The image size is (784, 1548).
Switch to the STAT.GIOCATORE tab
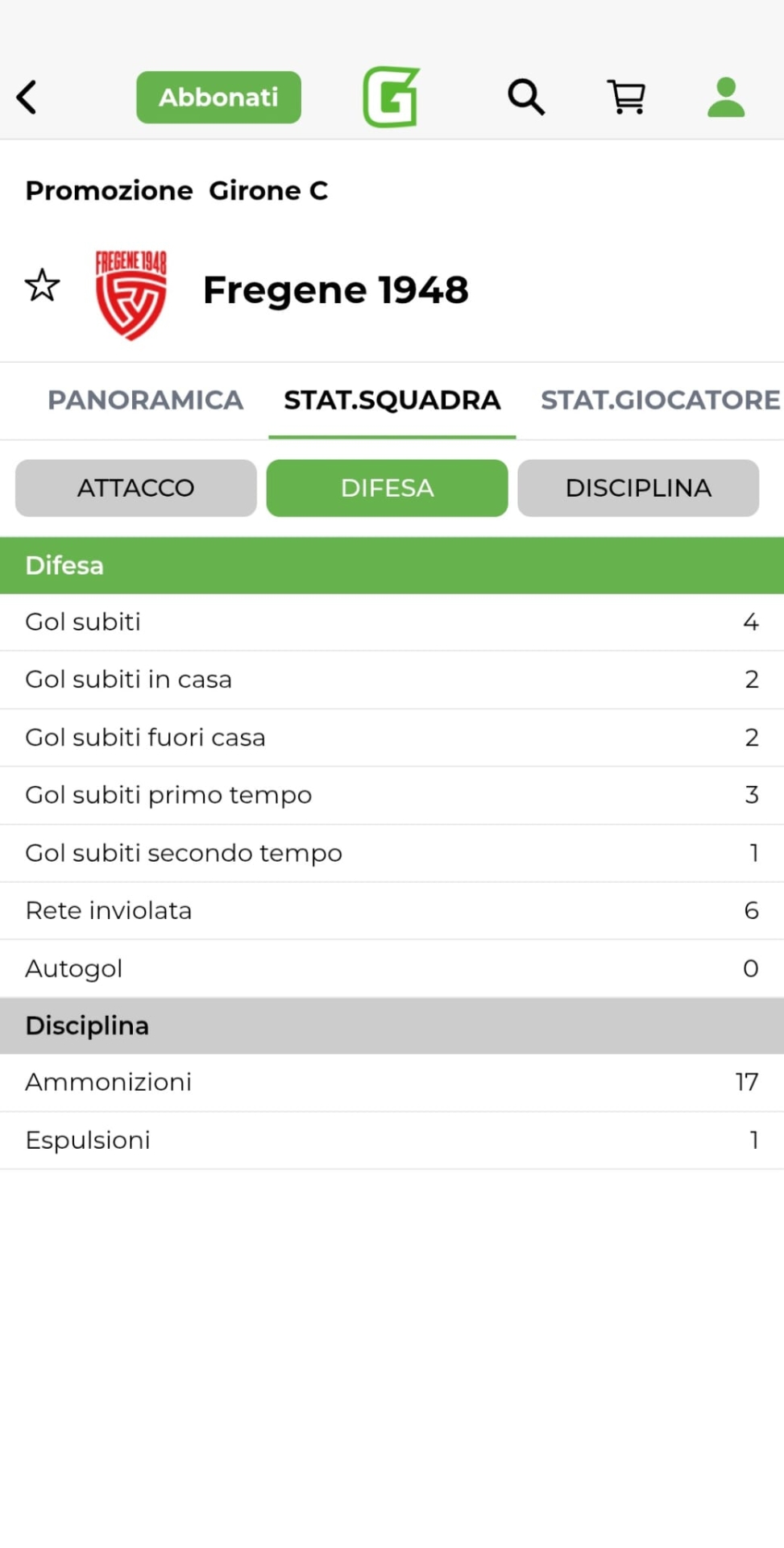(x=660, y=400)
